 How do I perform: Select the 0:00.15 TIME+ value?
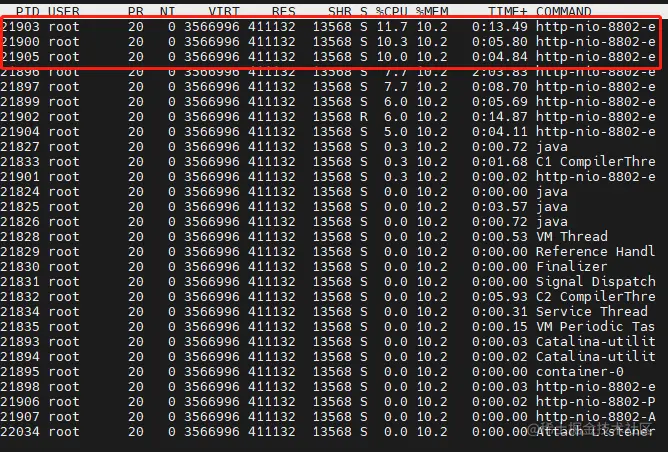(x=500, y=327)
